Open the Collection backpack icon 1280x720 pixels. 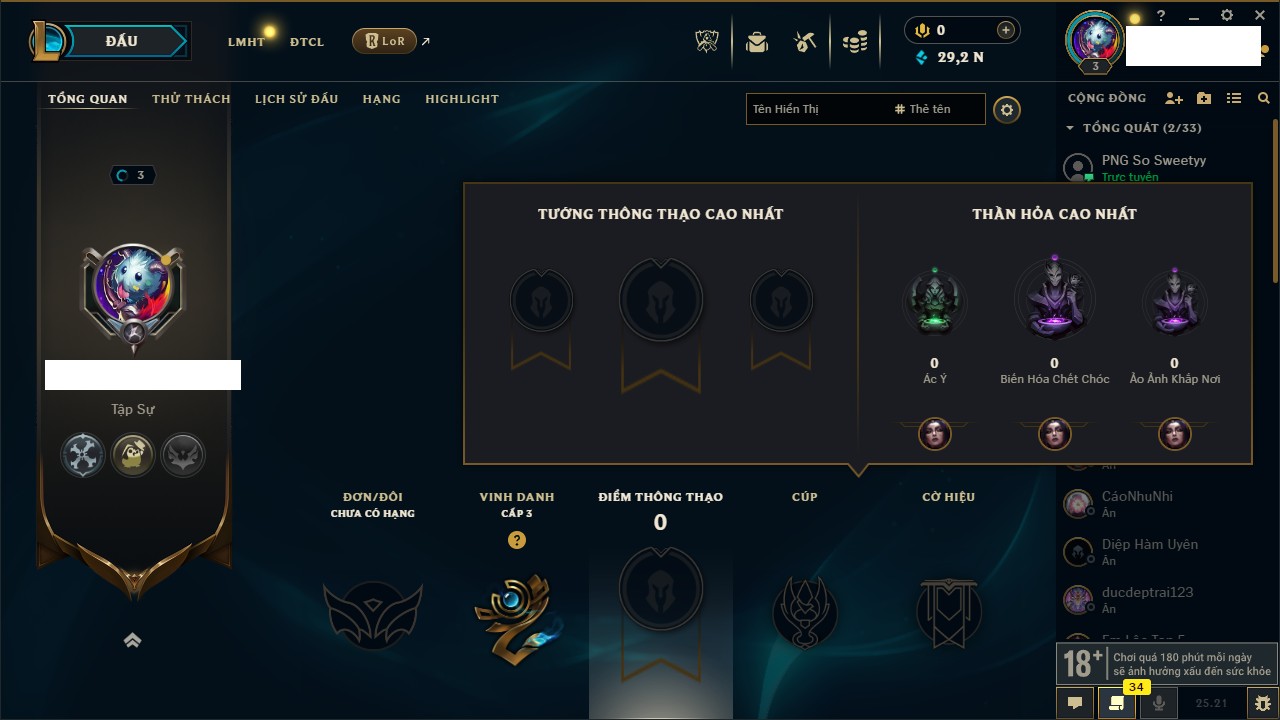757,41
